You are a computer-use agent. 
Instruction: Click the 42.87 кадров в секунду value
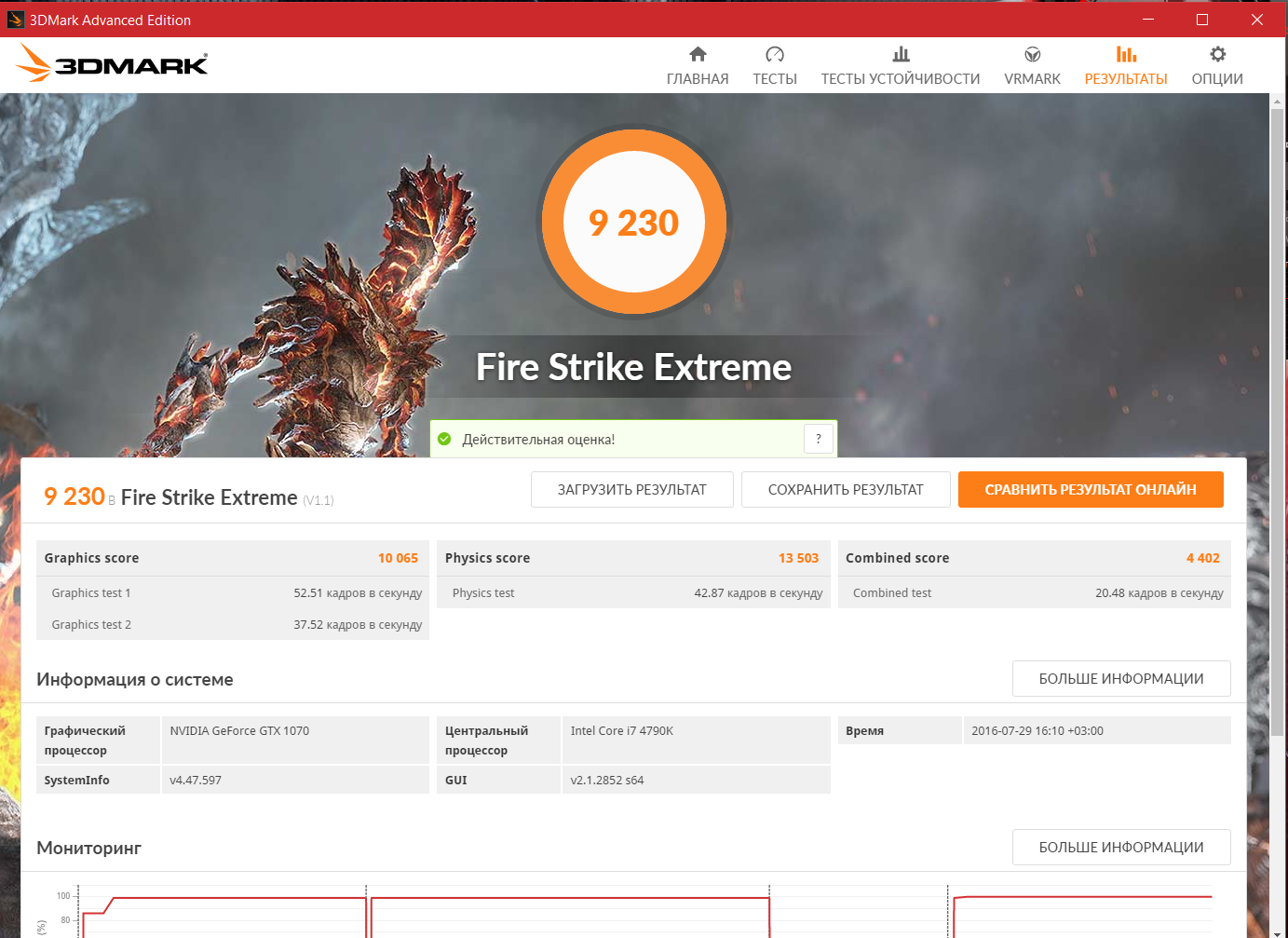tap(758, 593)
